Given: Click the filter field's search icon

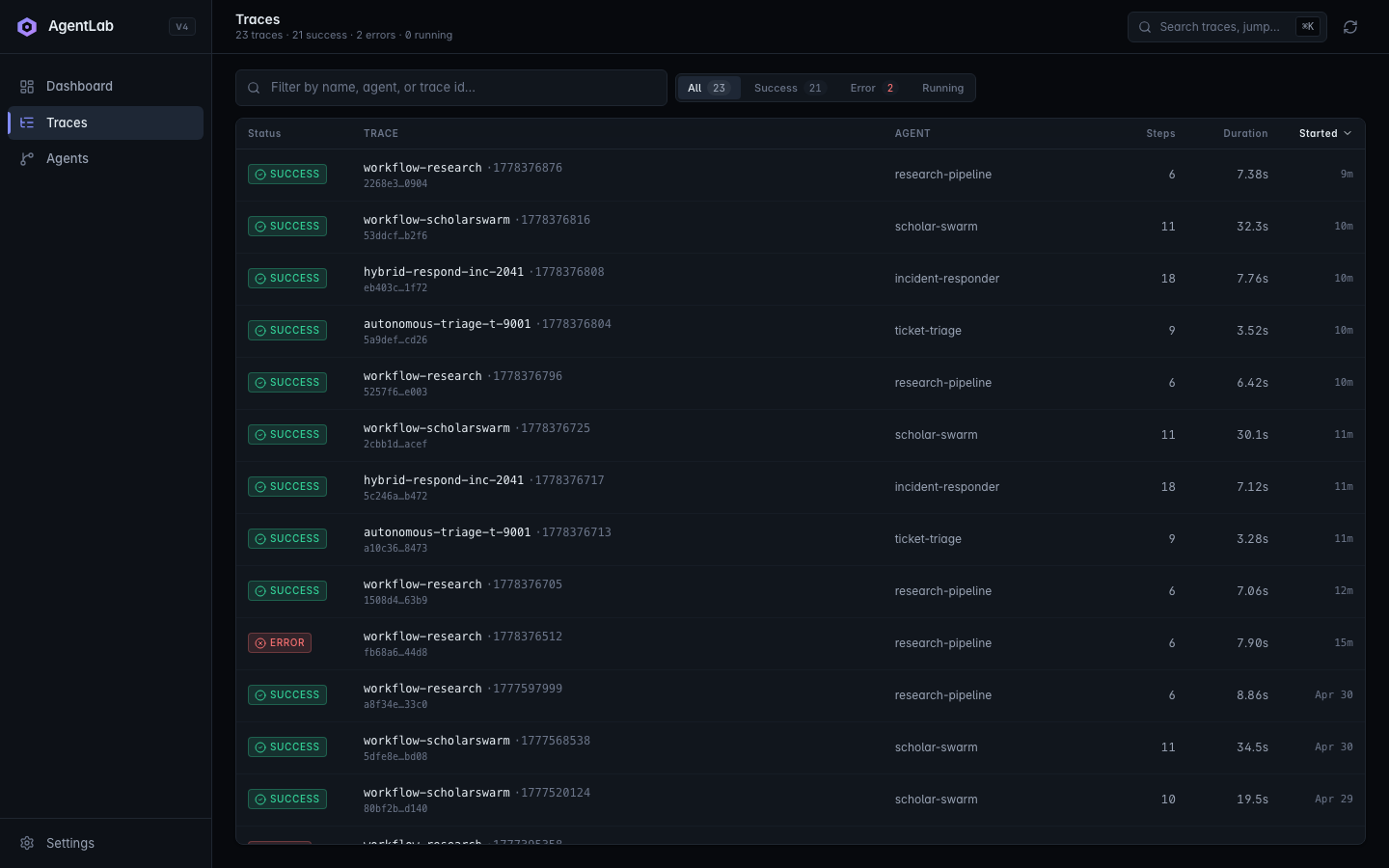Looking at the screenshot, I should coord(254,88).
